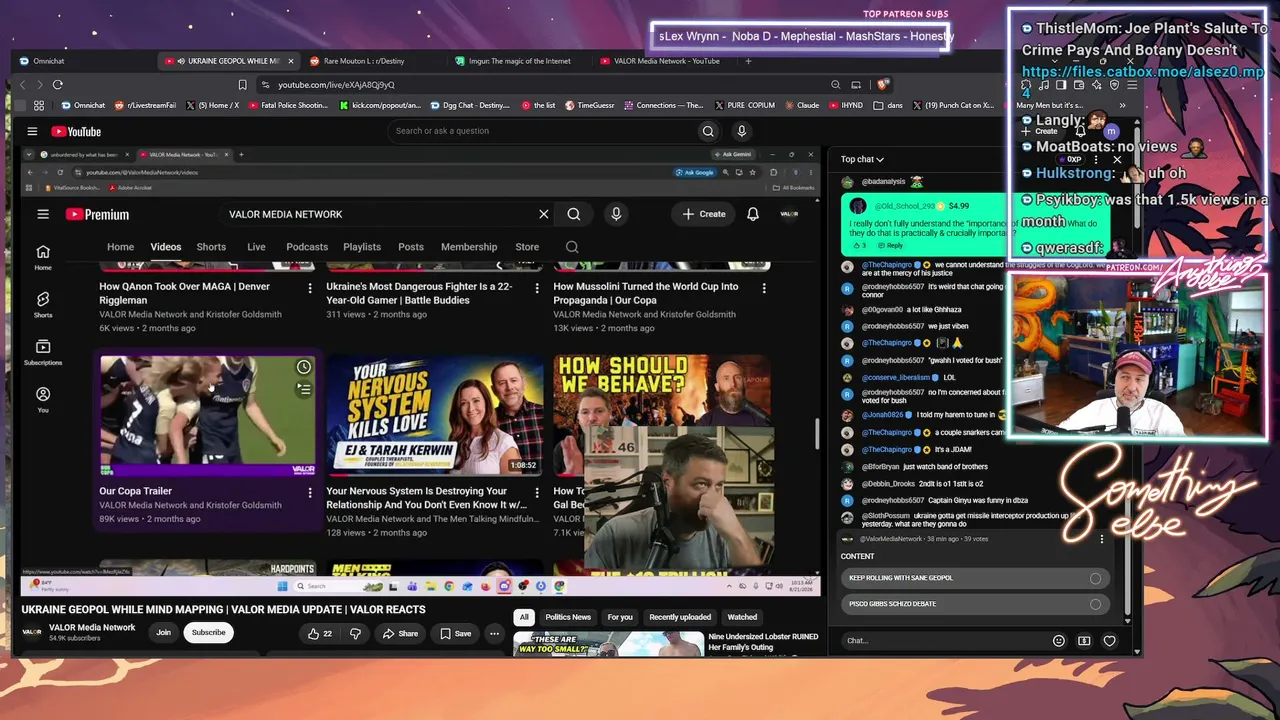Screen dimensions: 1280x720
Task: Search within the channel using the tab-row magnifier
Action: click(x=572, y=247)
